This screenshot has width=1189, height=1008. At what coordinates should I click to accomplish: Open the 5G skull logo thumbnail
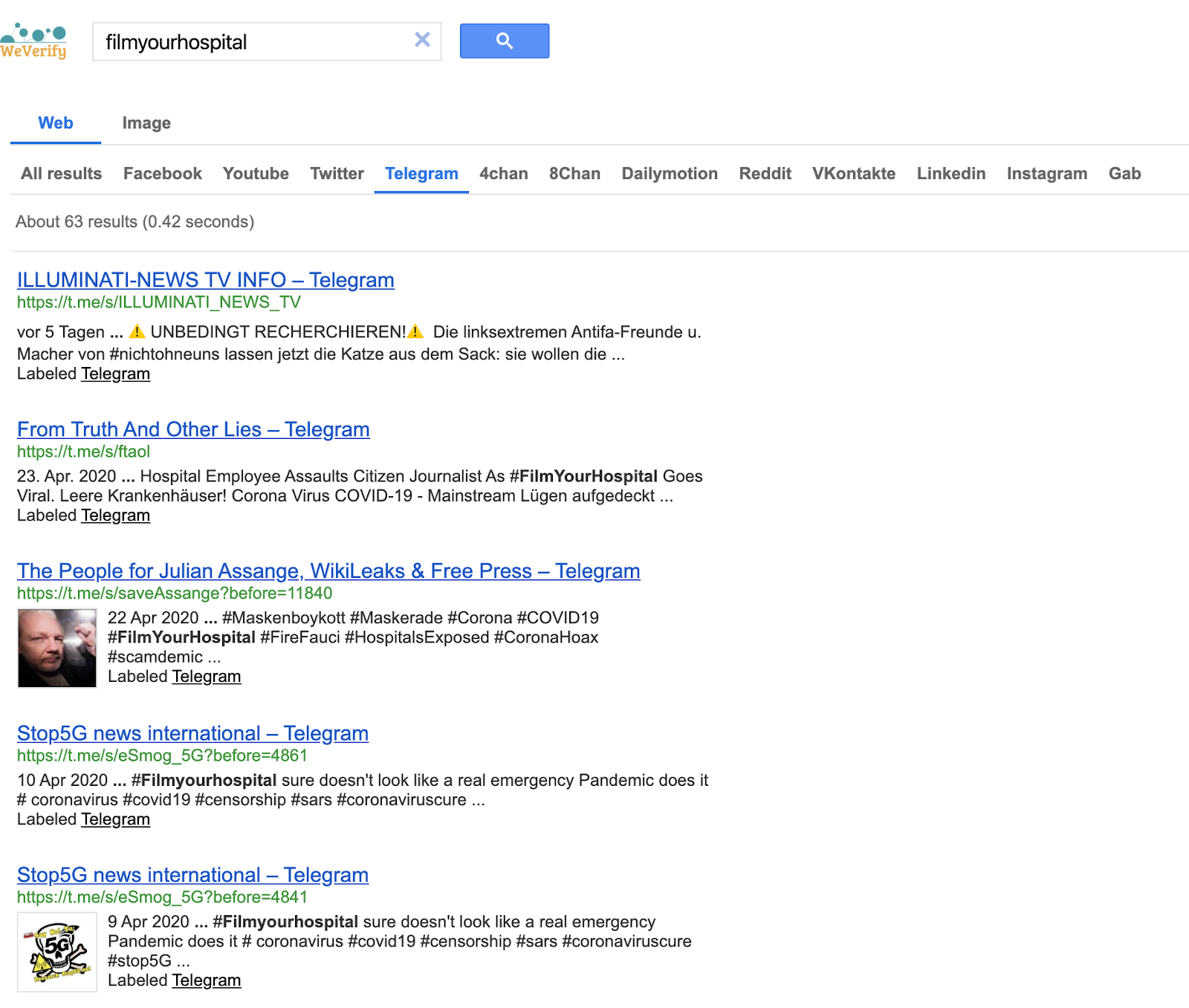pos(57,952)
